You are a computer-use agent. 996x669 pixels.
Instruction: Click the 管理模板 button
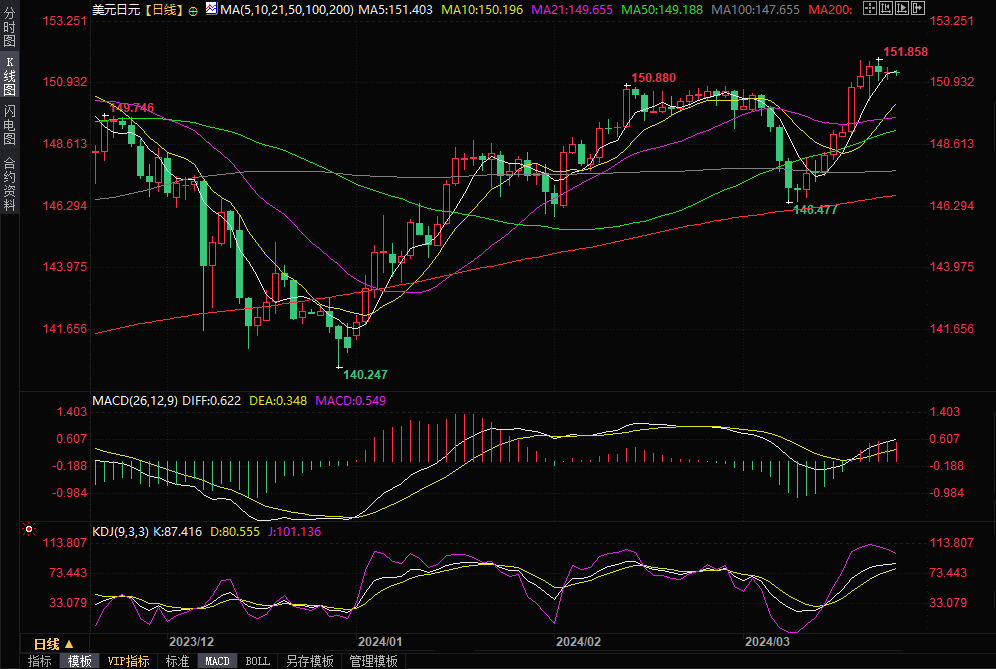click(x=373, y=661)
